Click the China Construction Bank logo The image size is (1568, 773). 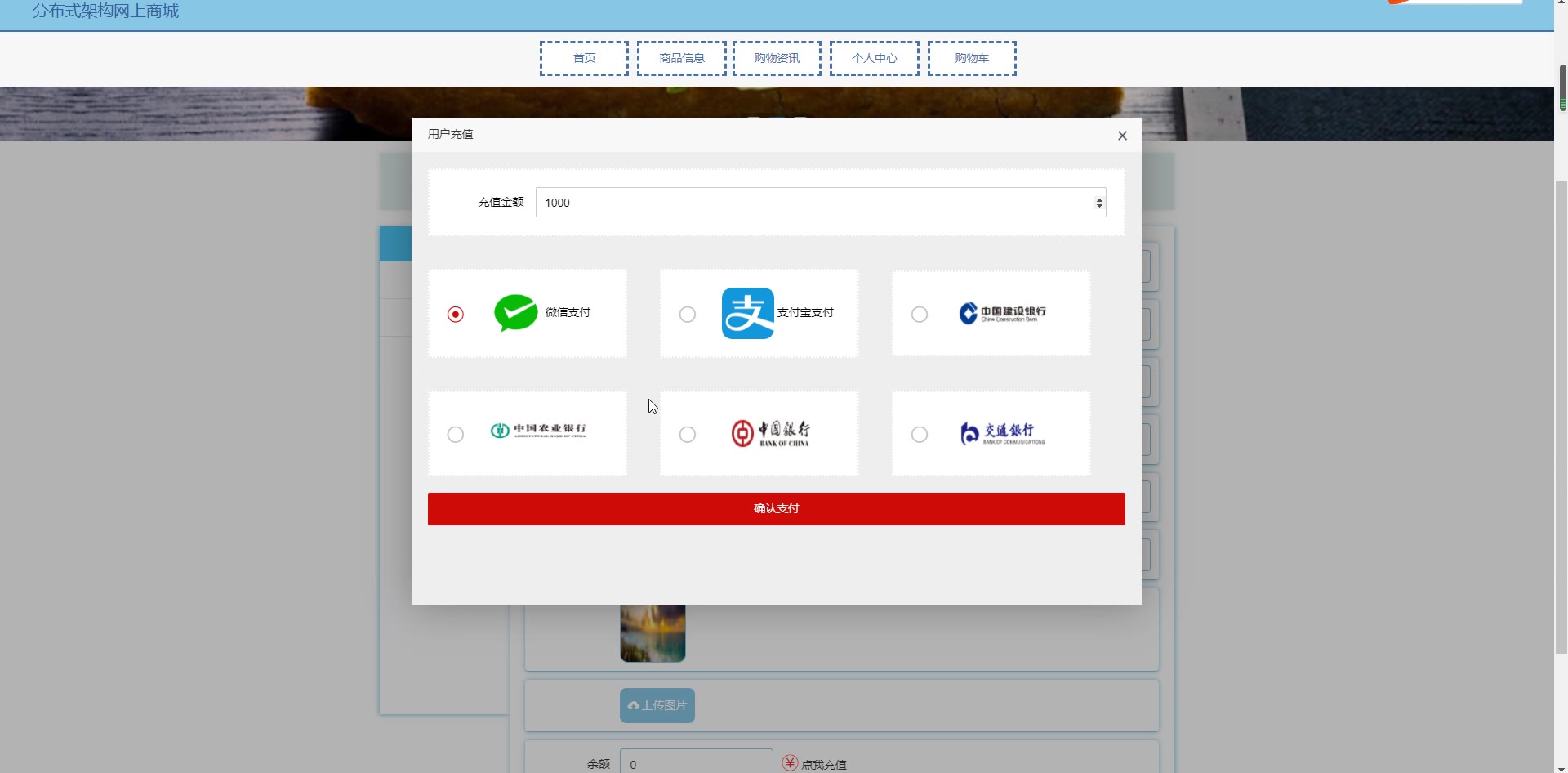point(1002,314)
